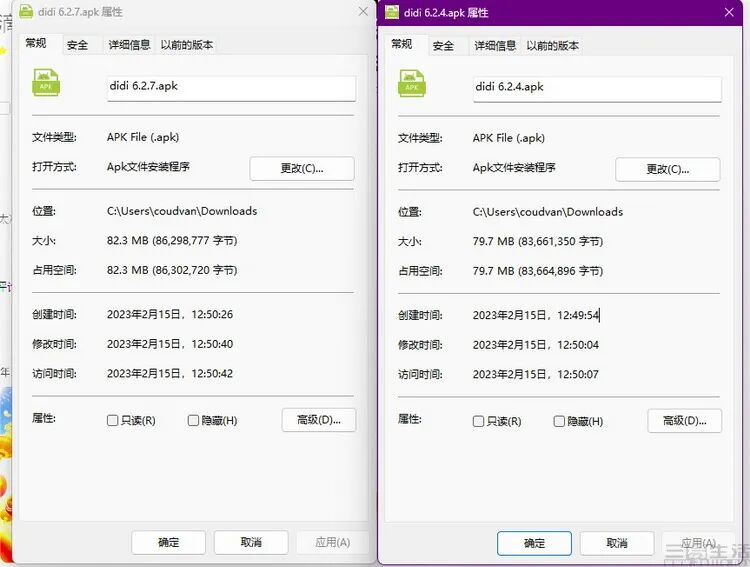Click location path in didi 6.2.4 window

(x=548, y=212)
